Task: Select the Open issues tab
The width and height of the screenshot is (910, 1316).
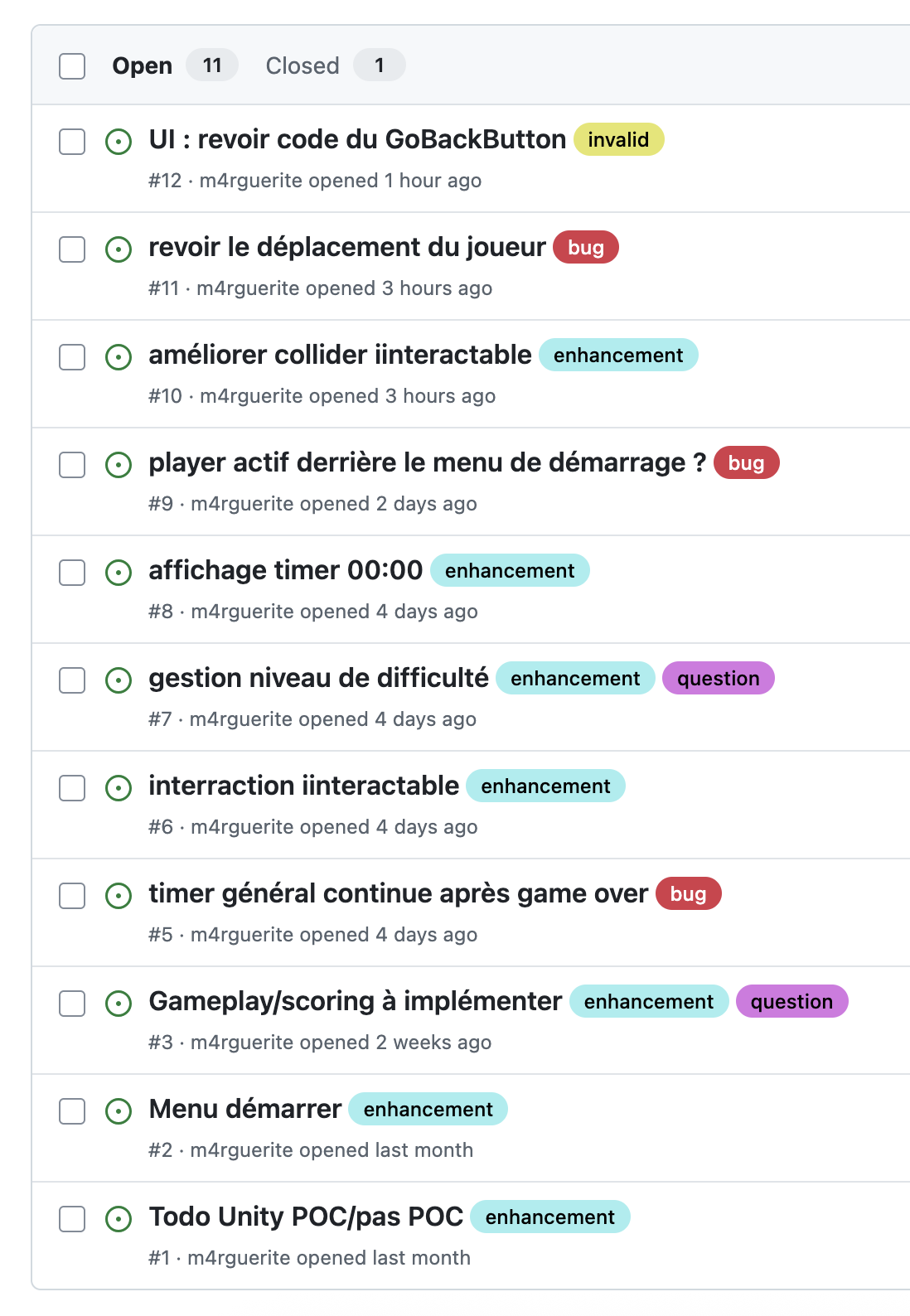Action: pos(143,65)
